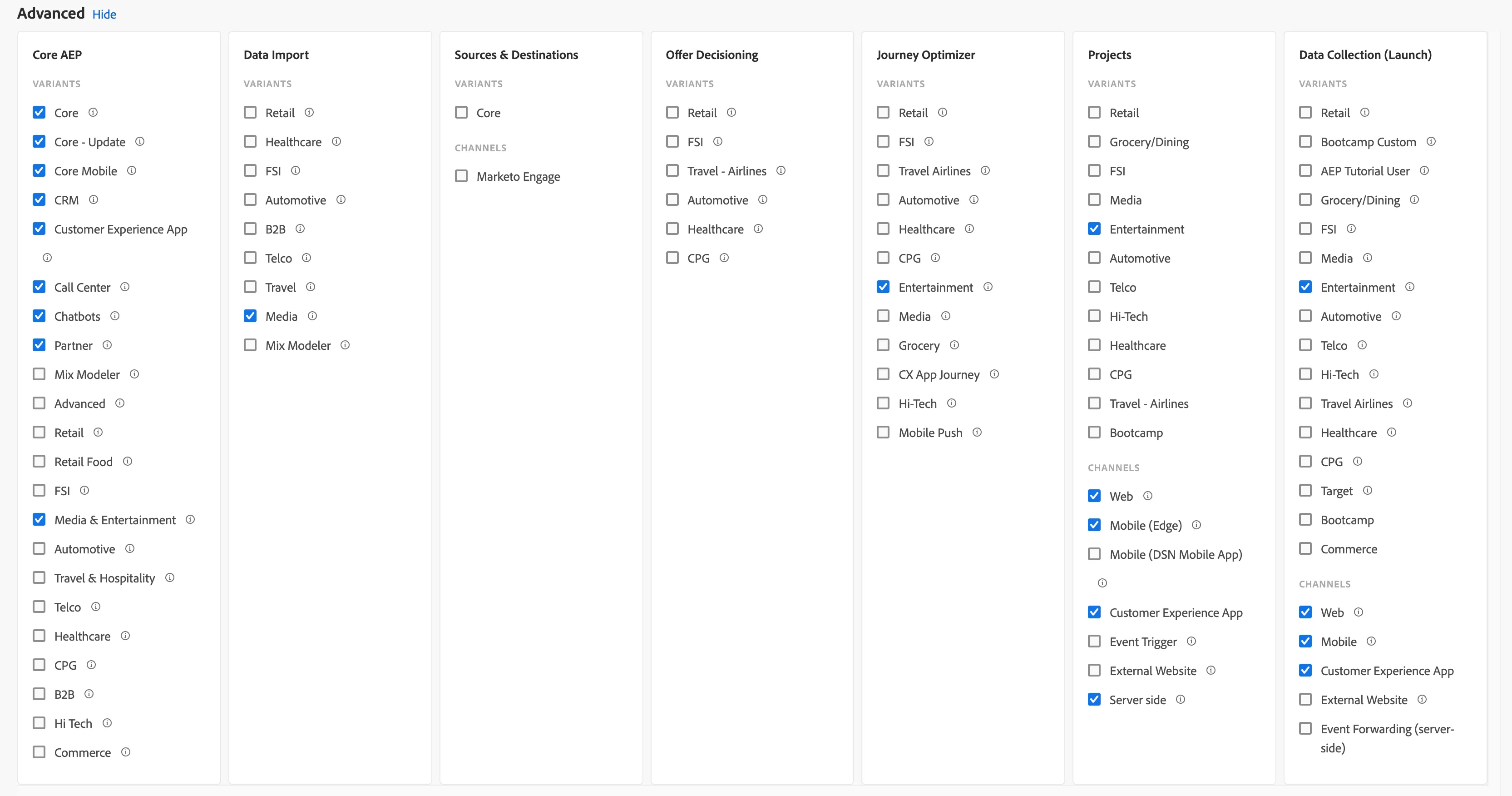Image resolution: width=1512 pixels, height=796 pixels.
Task: Show info icon next to B2B in Data Import
Action: 300,229
